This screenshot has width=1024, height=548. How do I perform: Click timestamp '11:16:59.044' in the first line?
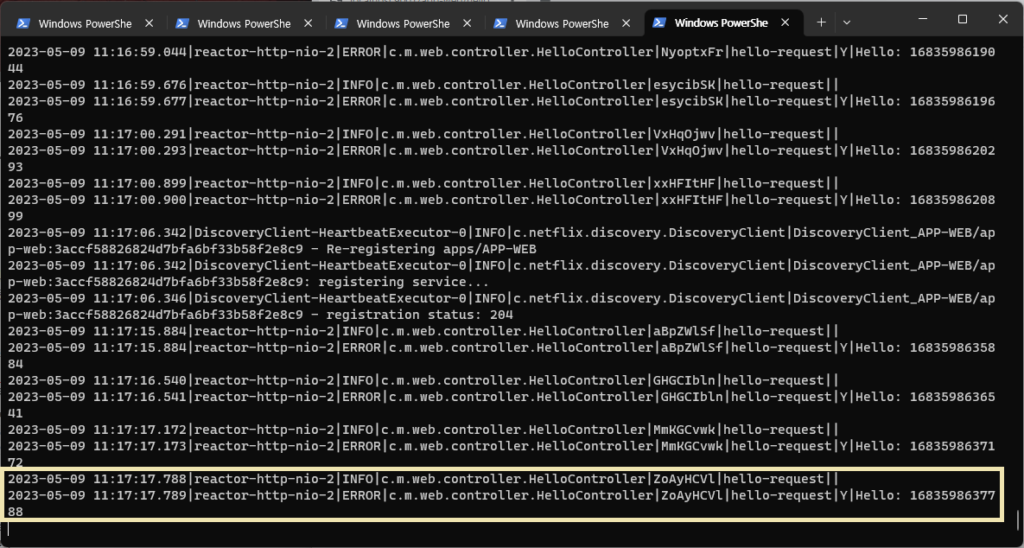tap(139, 52)
